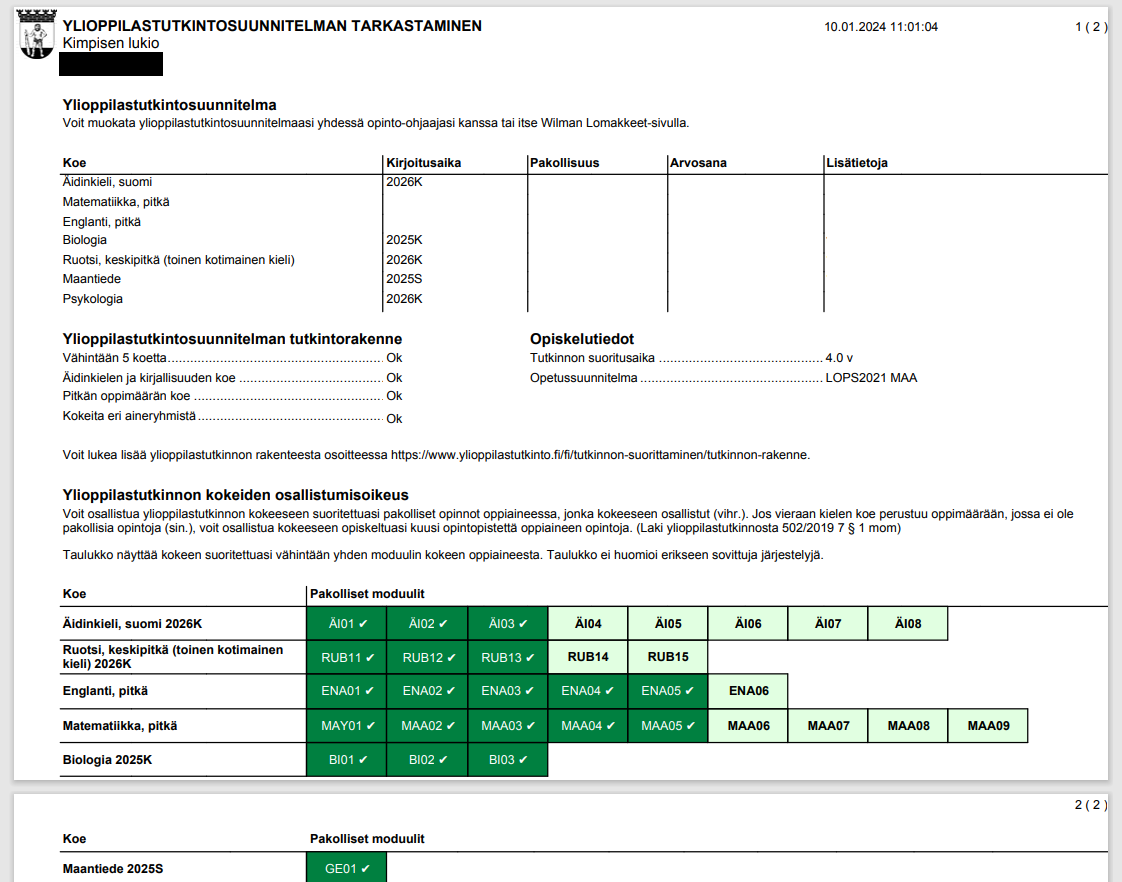
Task: Click the 2026K writing time for Psykologia
Action: pos(404,299)
